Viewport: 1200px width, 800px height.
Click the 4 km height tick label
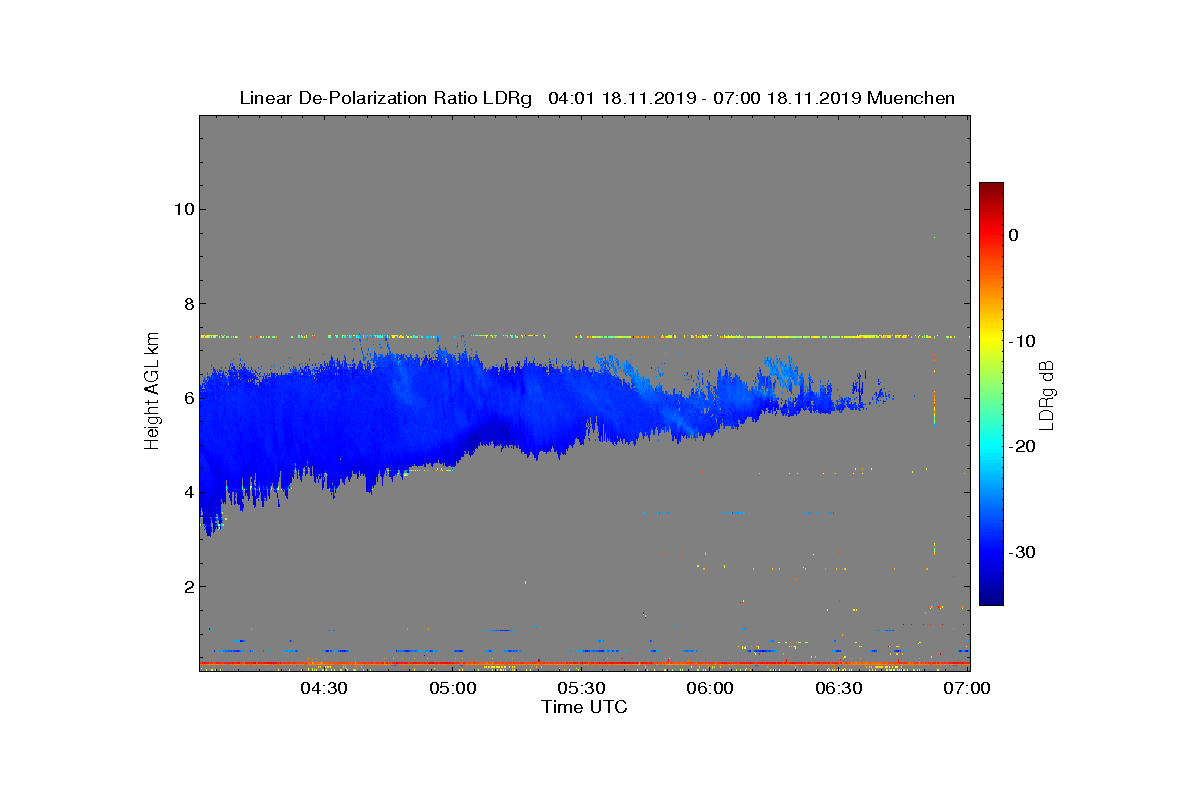pos(187,492)
